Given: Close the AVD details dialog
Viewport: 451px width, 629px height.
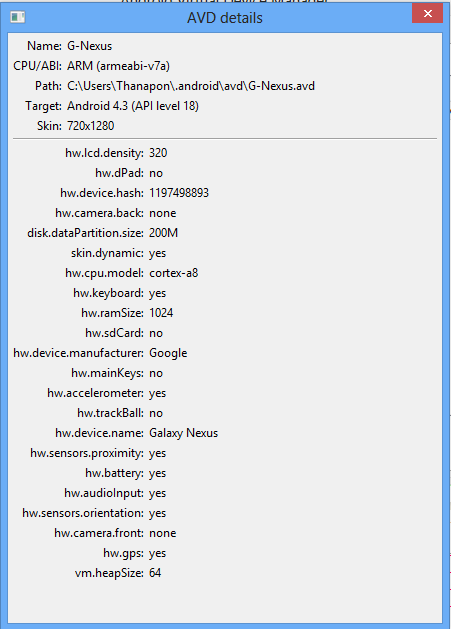Looking at the screenshot, I should pyautogui.click(x=427, y=14).
